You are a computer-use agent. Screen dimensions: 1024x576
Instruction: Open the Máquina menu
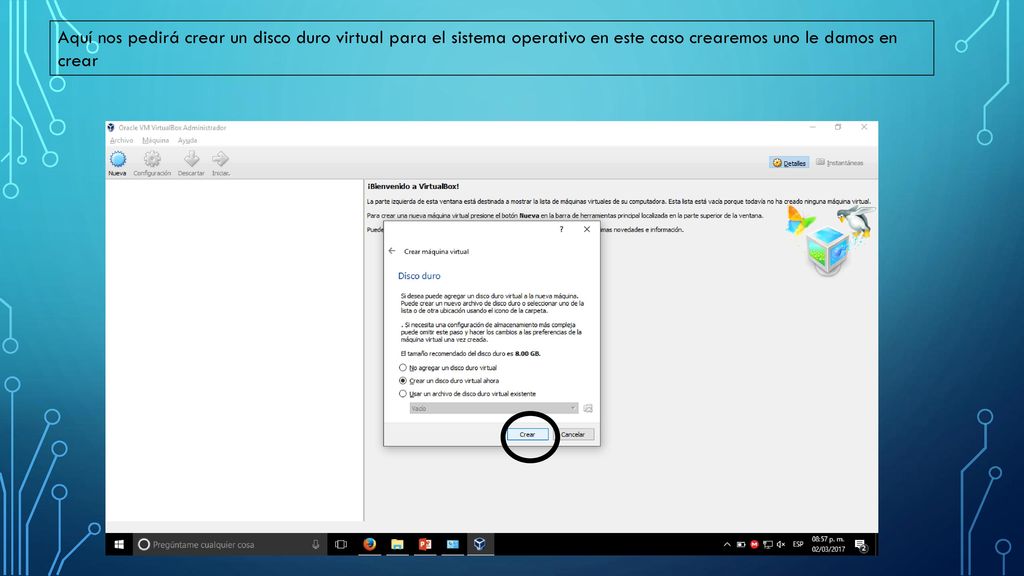coord(155,140)
